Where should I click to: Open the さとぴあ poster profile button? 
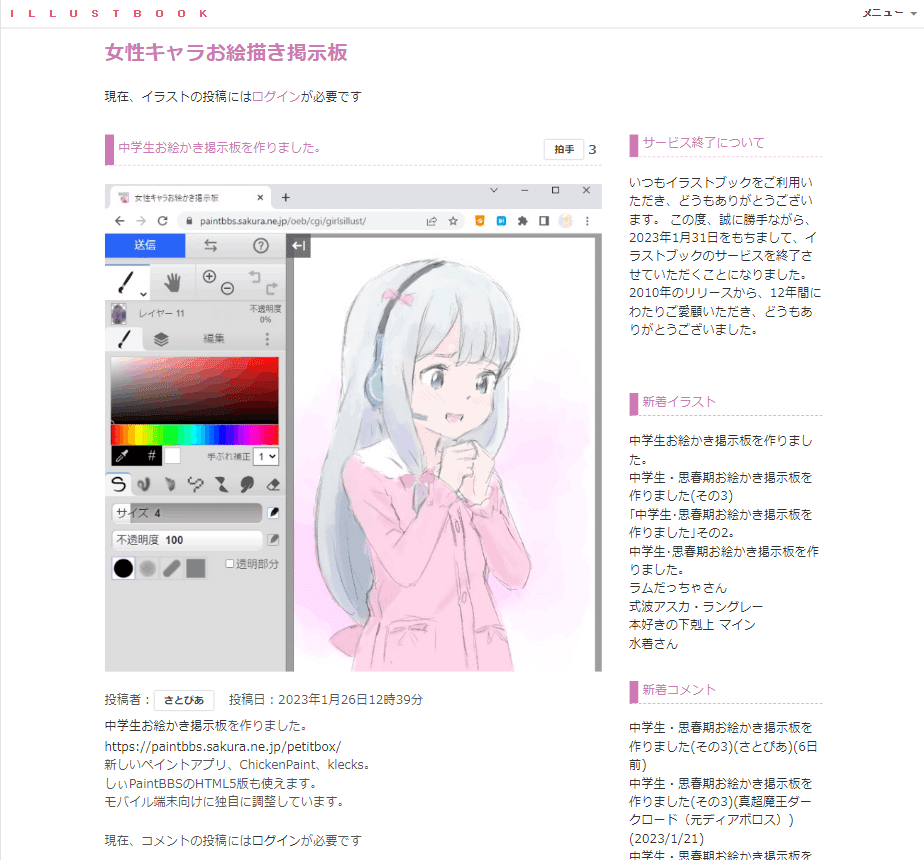click(184, 700)
